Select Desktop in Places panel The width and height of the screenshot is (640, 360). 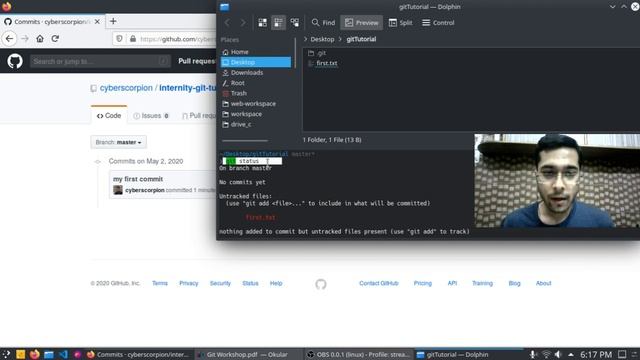256,62
